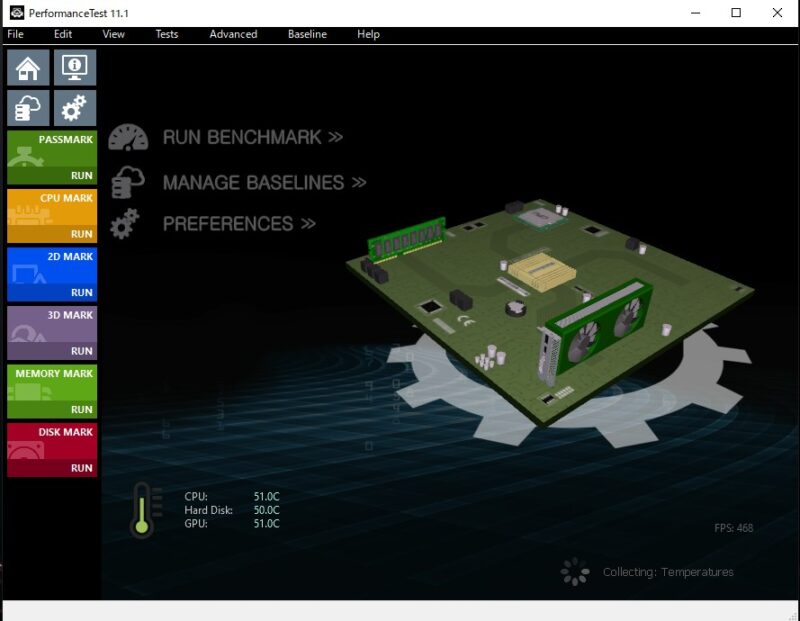Open the Edit menu
The image size is (800, 621).
click(63, 34)
